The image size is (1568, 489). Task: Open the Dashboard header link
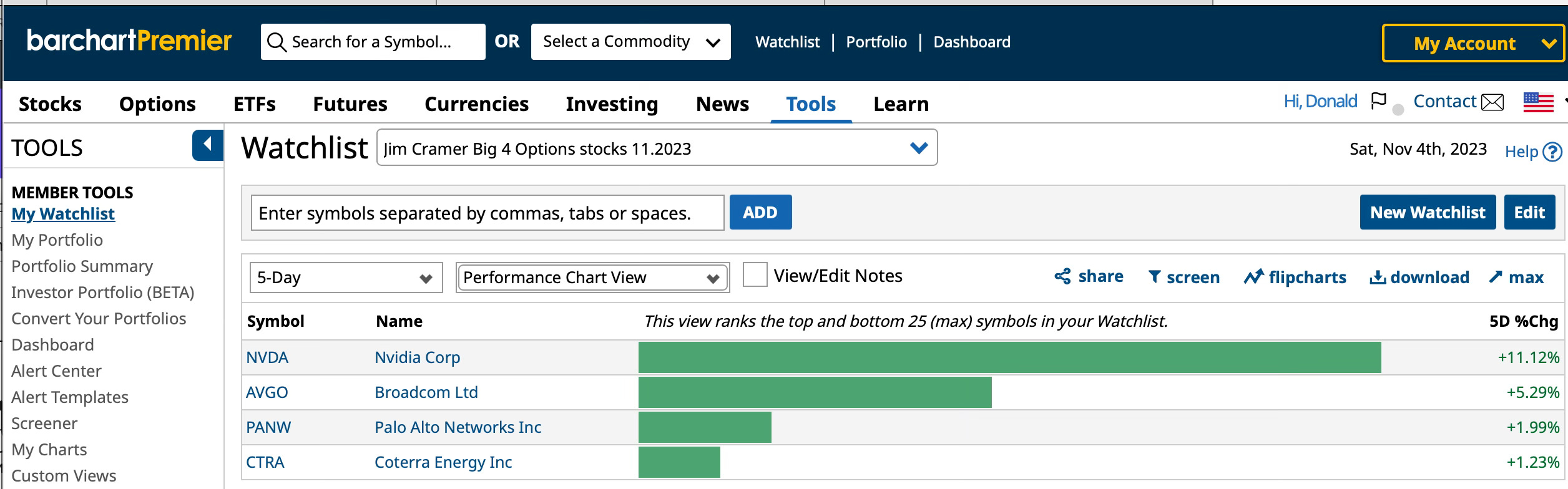pyautogui.click(x=972, y=42)
